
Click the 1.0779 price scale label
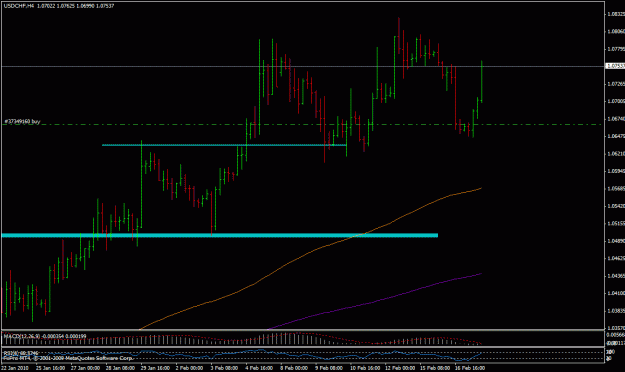616,49
